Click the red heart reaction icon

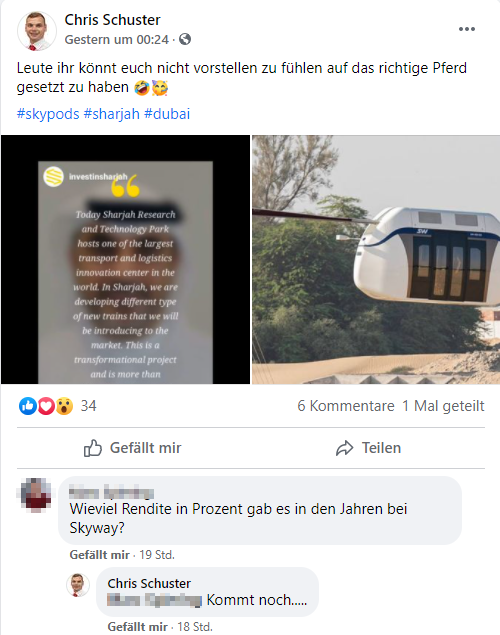[x=46, y=406]
